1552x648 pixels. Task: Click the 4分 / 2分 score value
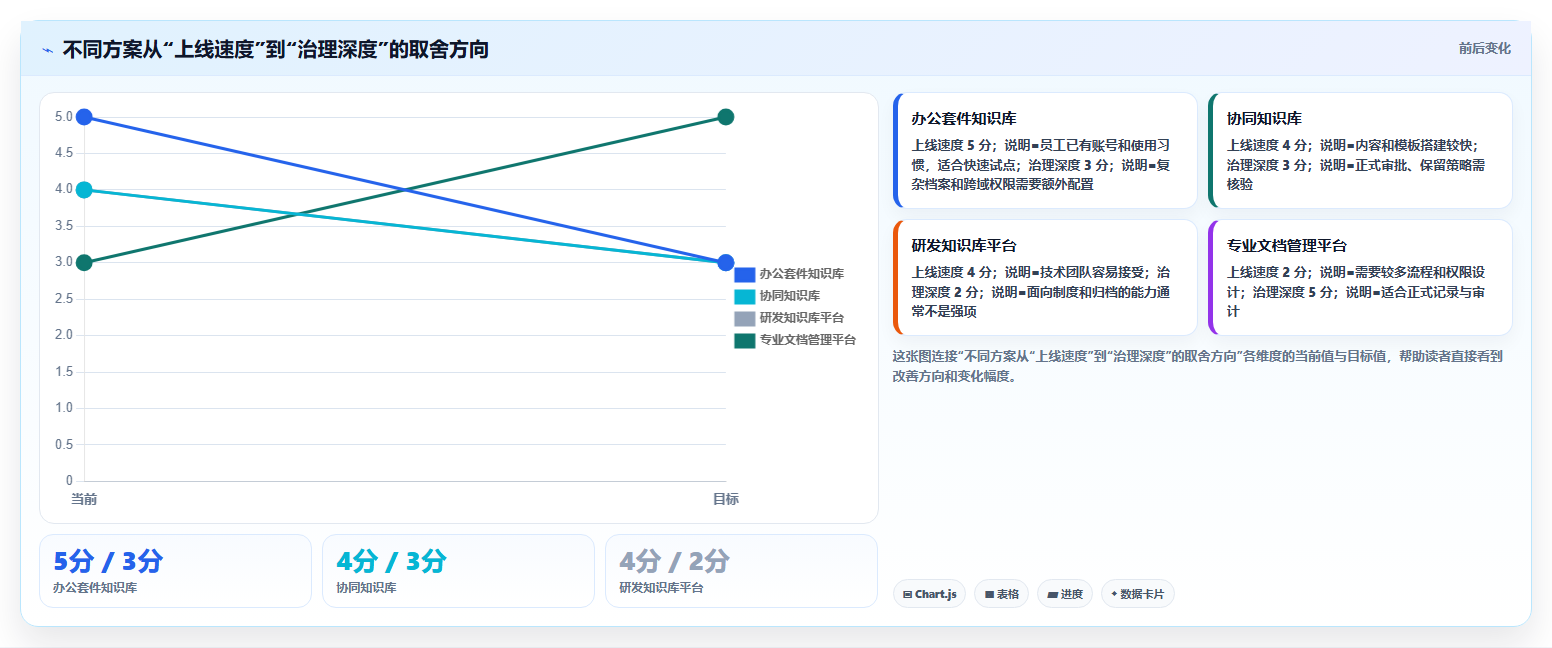tap(674, 562)
